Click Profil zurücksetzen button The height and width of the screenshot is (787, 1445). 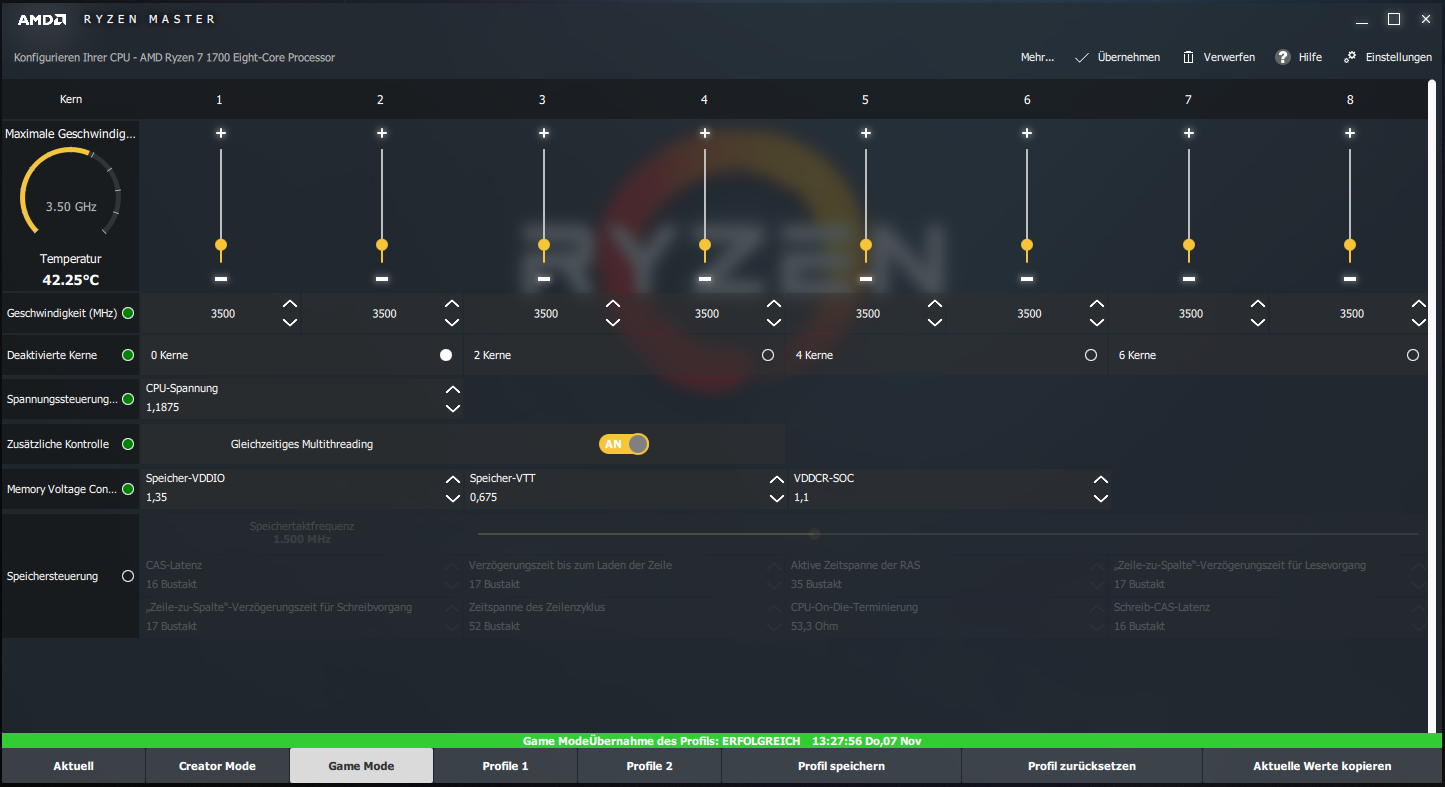1082,766
